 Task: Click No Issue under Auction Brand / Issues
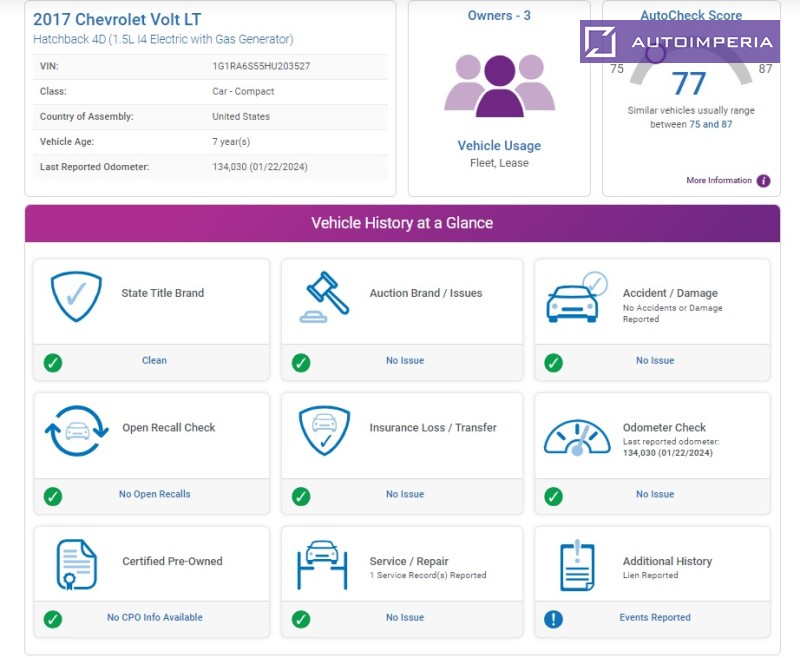coord(405,360)
